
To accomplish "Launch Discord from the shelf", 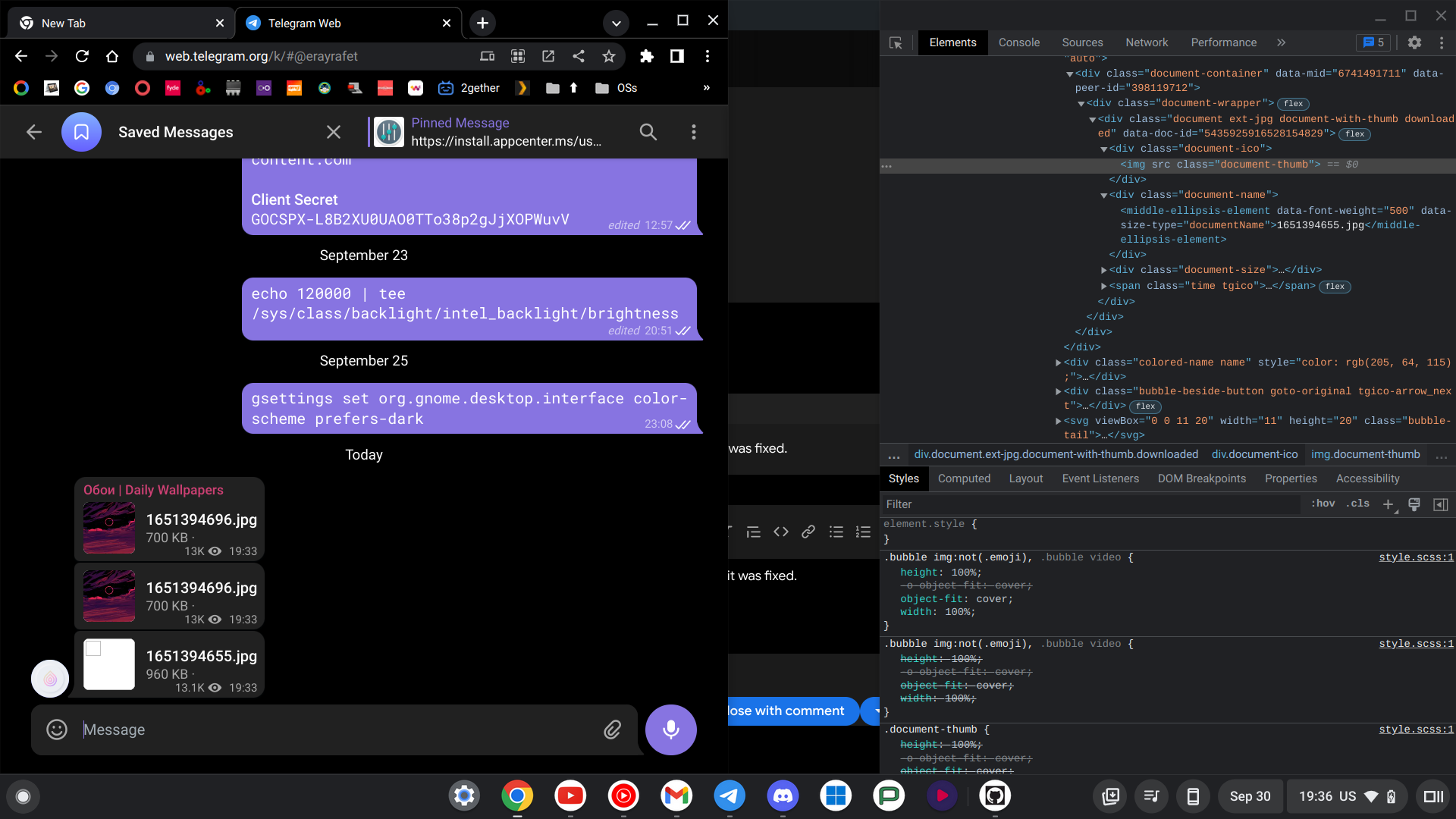I will point(783,796).
